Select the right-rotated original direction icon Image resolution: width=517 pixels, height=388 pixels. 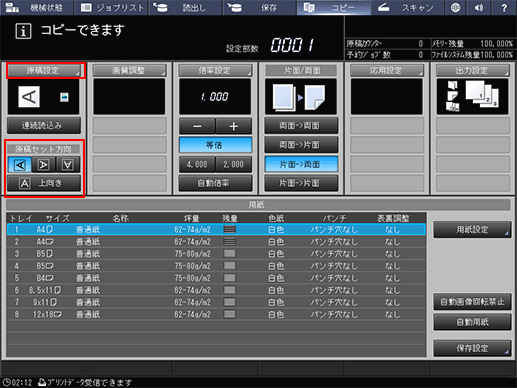coord(44,165)
